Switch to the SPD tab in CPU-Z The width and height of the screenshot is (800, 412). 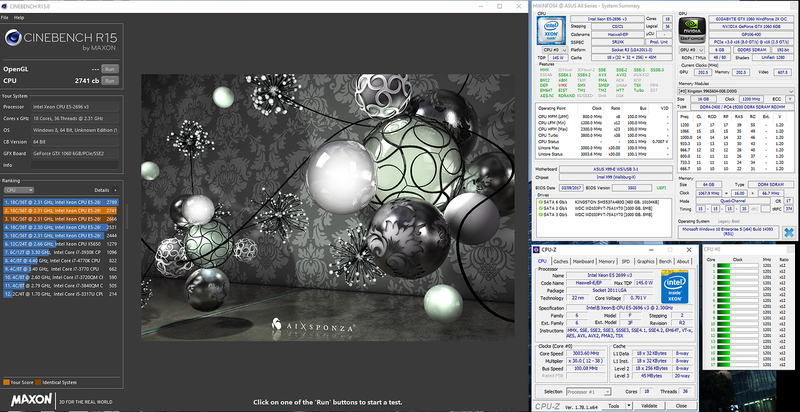coord(626,261)
